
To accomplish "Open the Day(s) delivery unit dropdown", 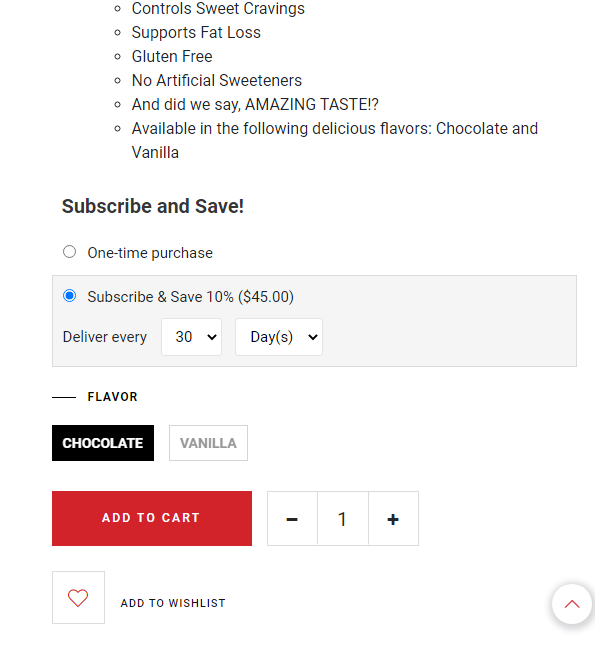I will (x=279, y=337).
